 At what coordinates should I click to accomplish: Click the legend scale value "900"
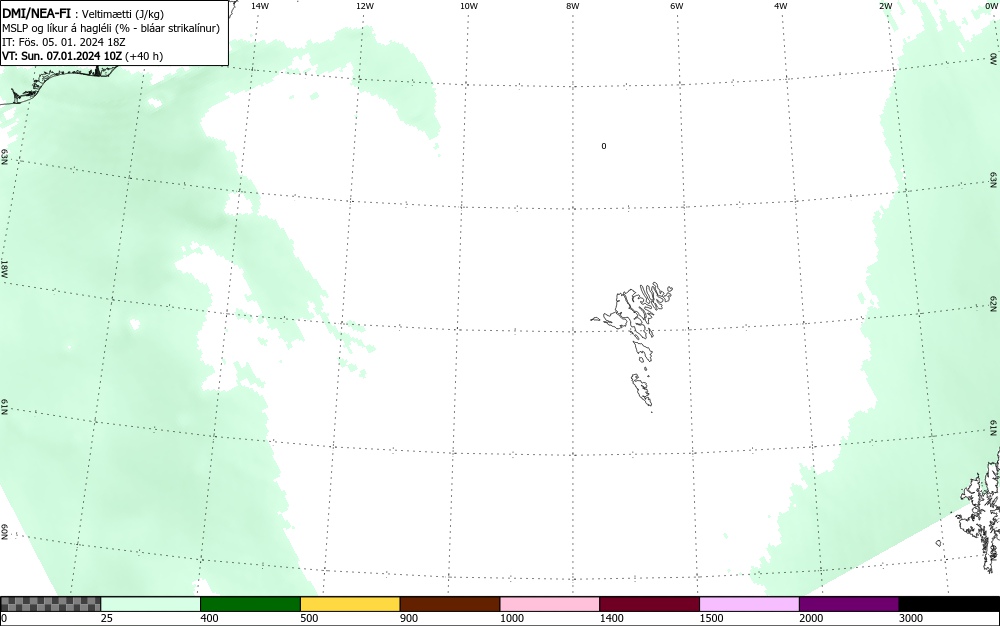click(x=409, y=618)
